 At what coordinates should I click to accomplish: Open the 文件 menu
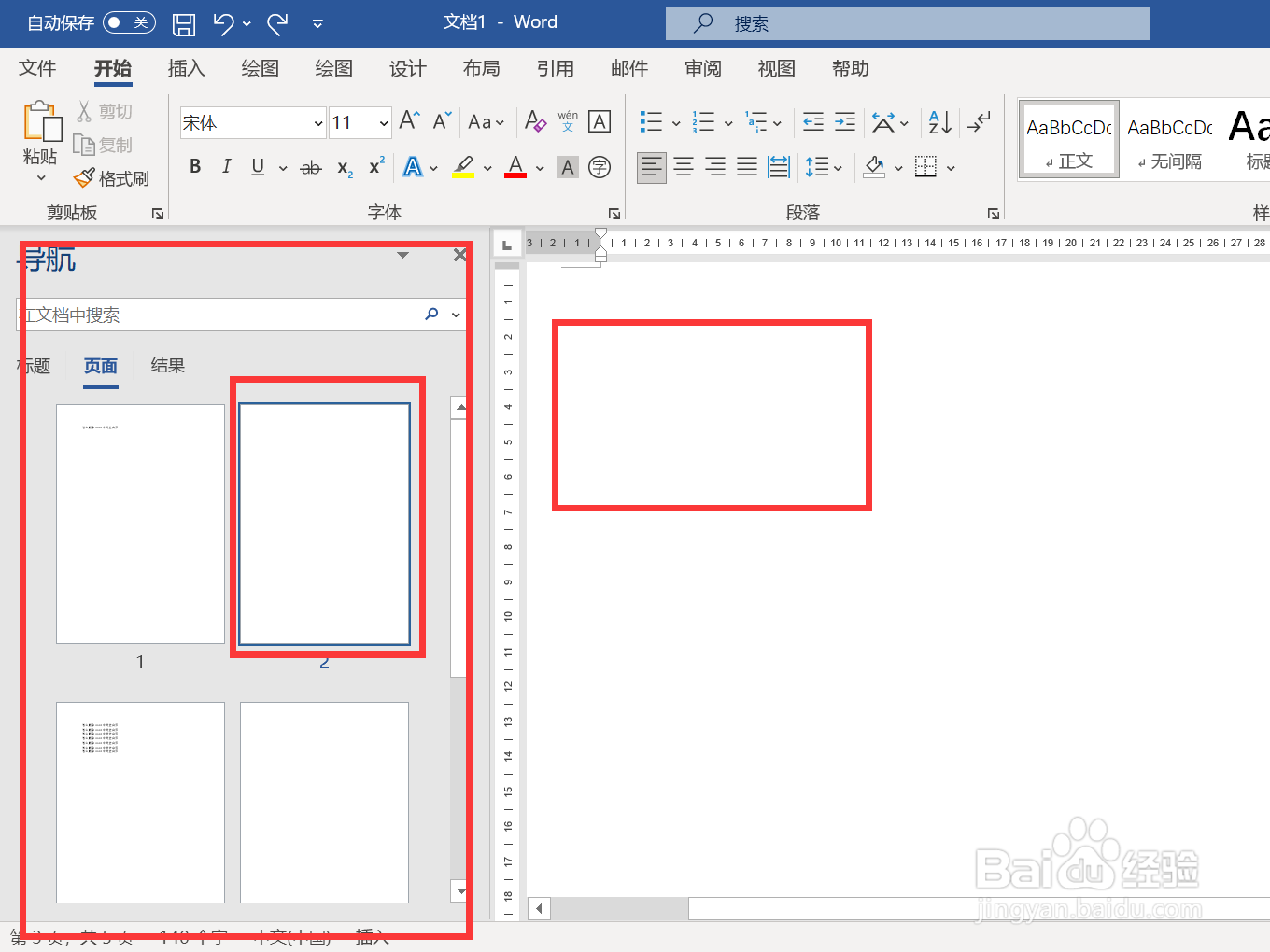[37, 68]
